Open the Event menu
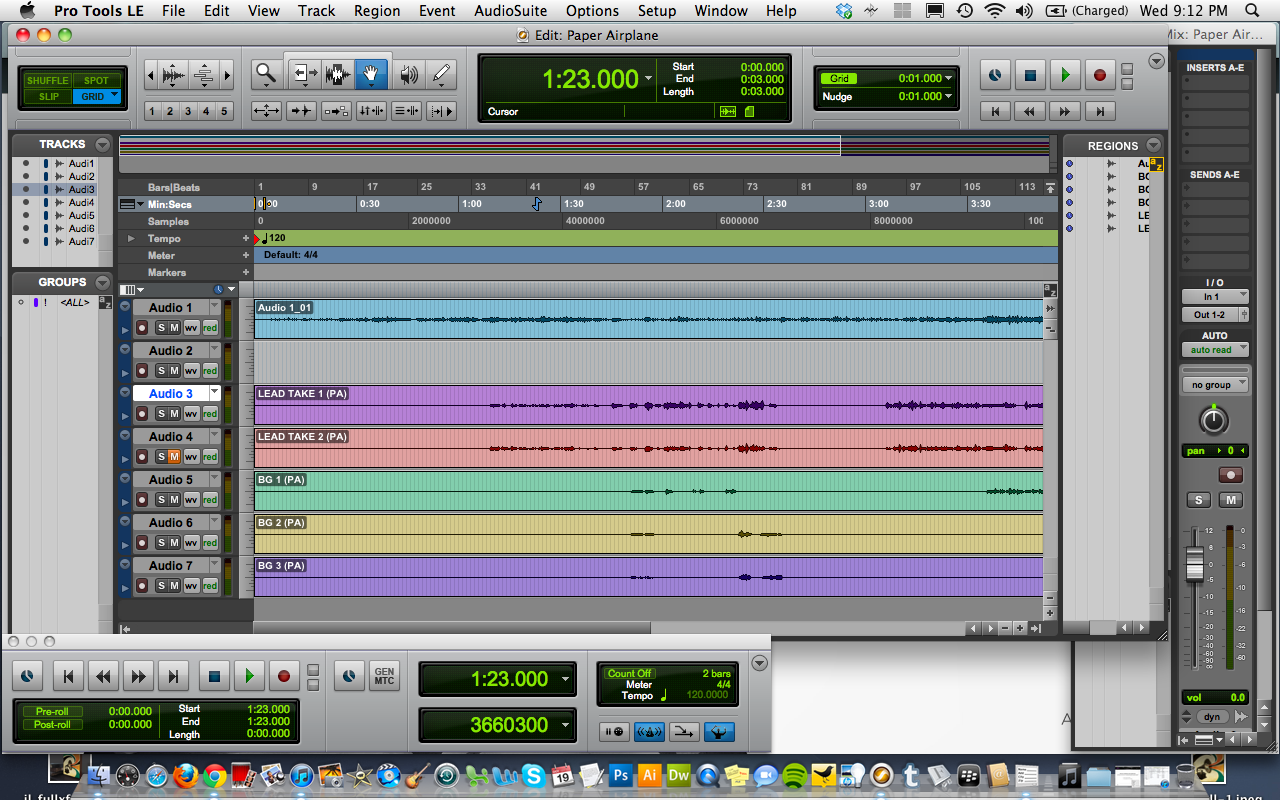Viewport: 1280px width, 800px height. (x=437, y=11)
